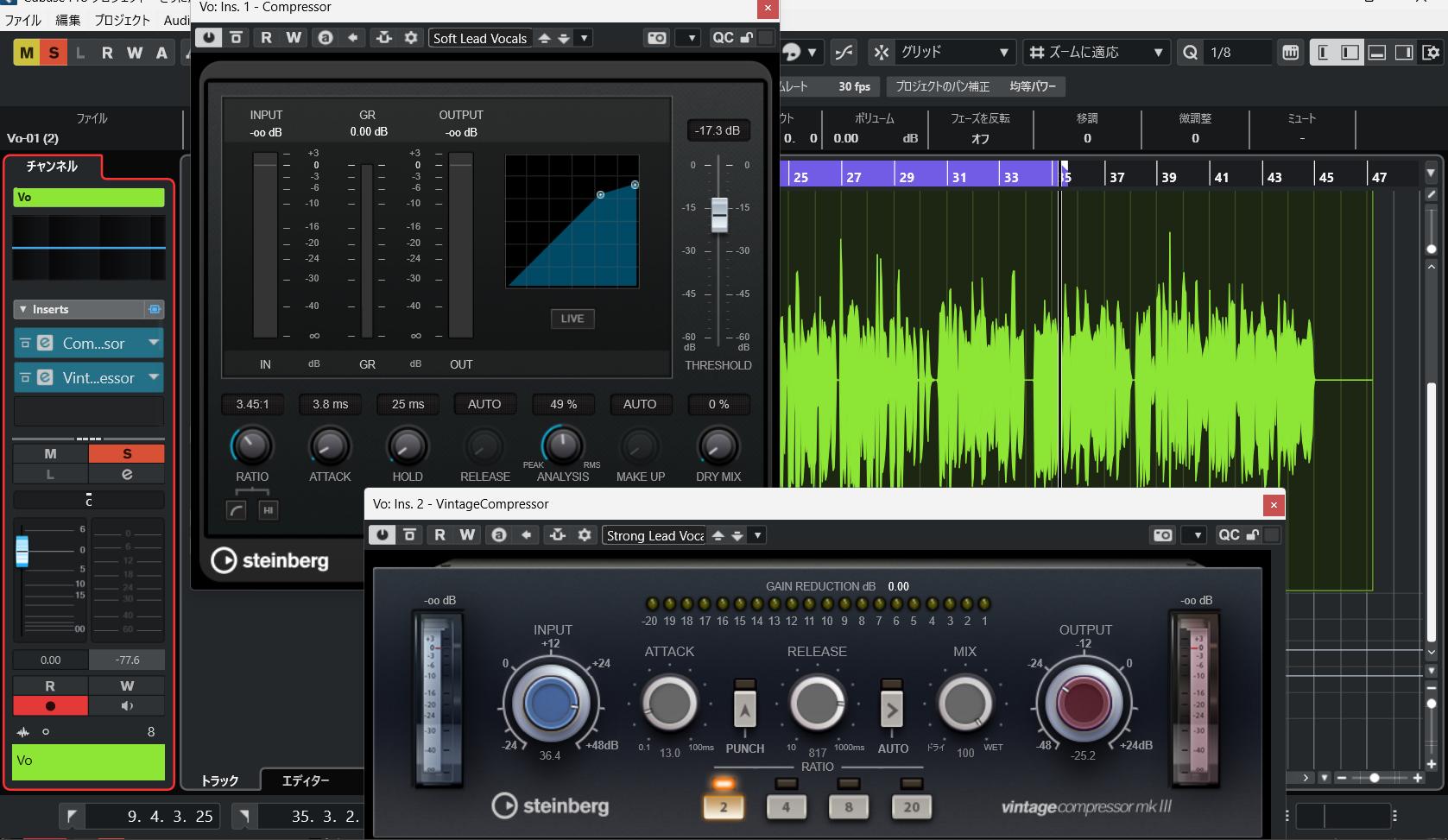Enable Write automation in Compressor toolbar
1448x840 pixels.
point(294,37)
